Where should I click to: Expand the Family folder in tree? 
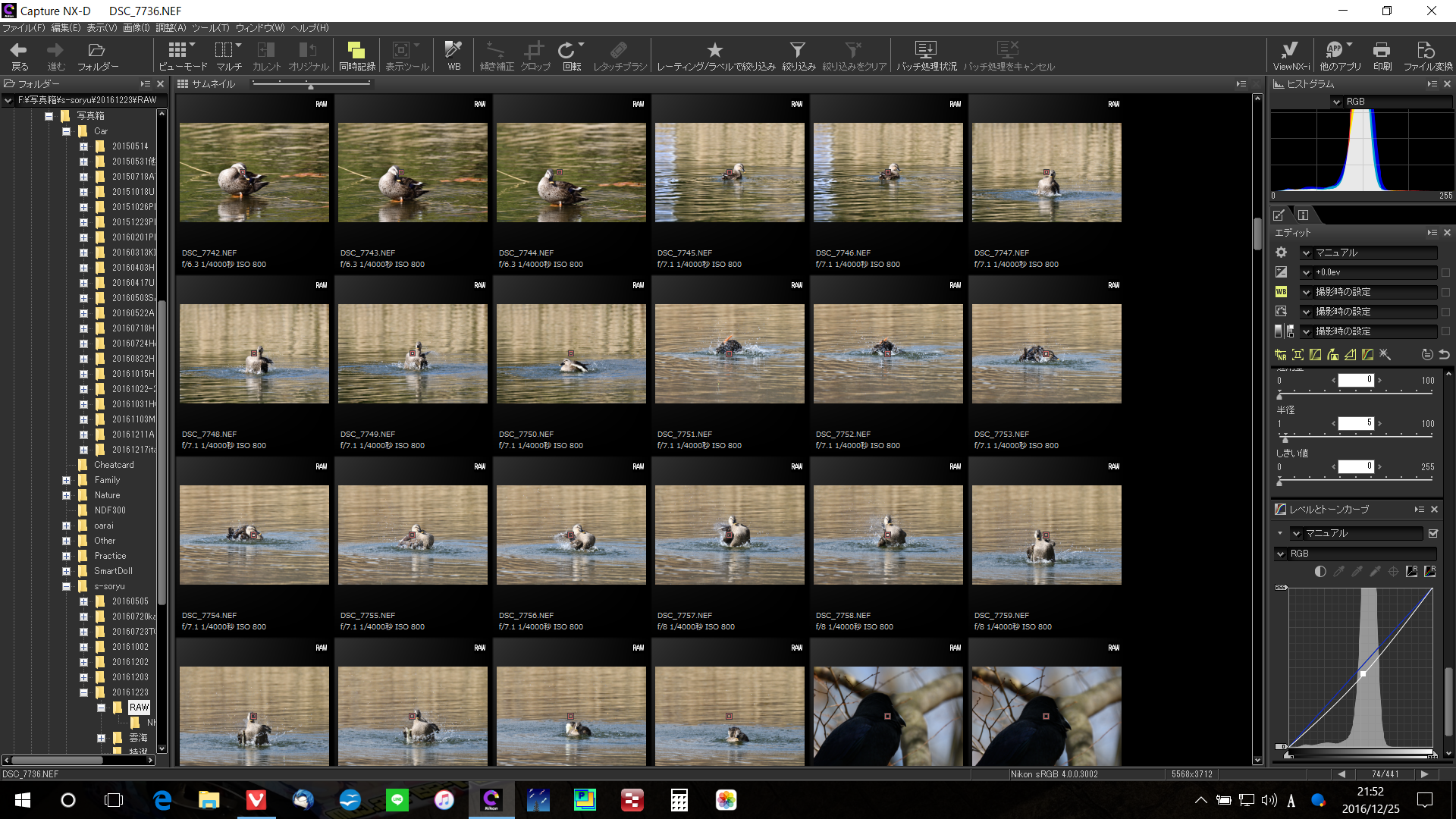(x=67, y=480)
